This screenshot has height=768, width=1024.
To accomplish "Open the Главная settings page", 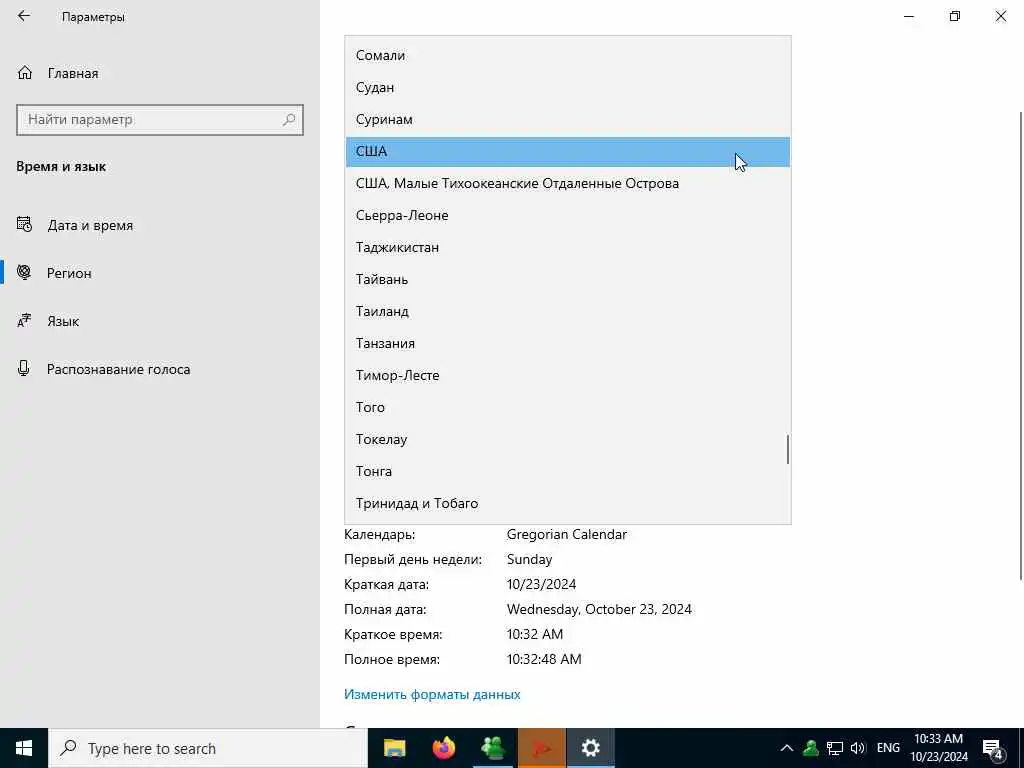I will click(160, 72).
